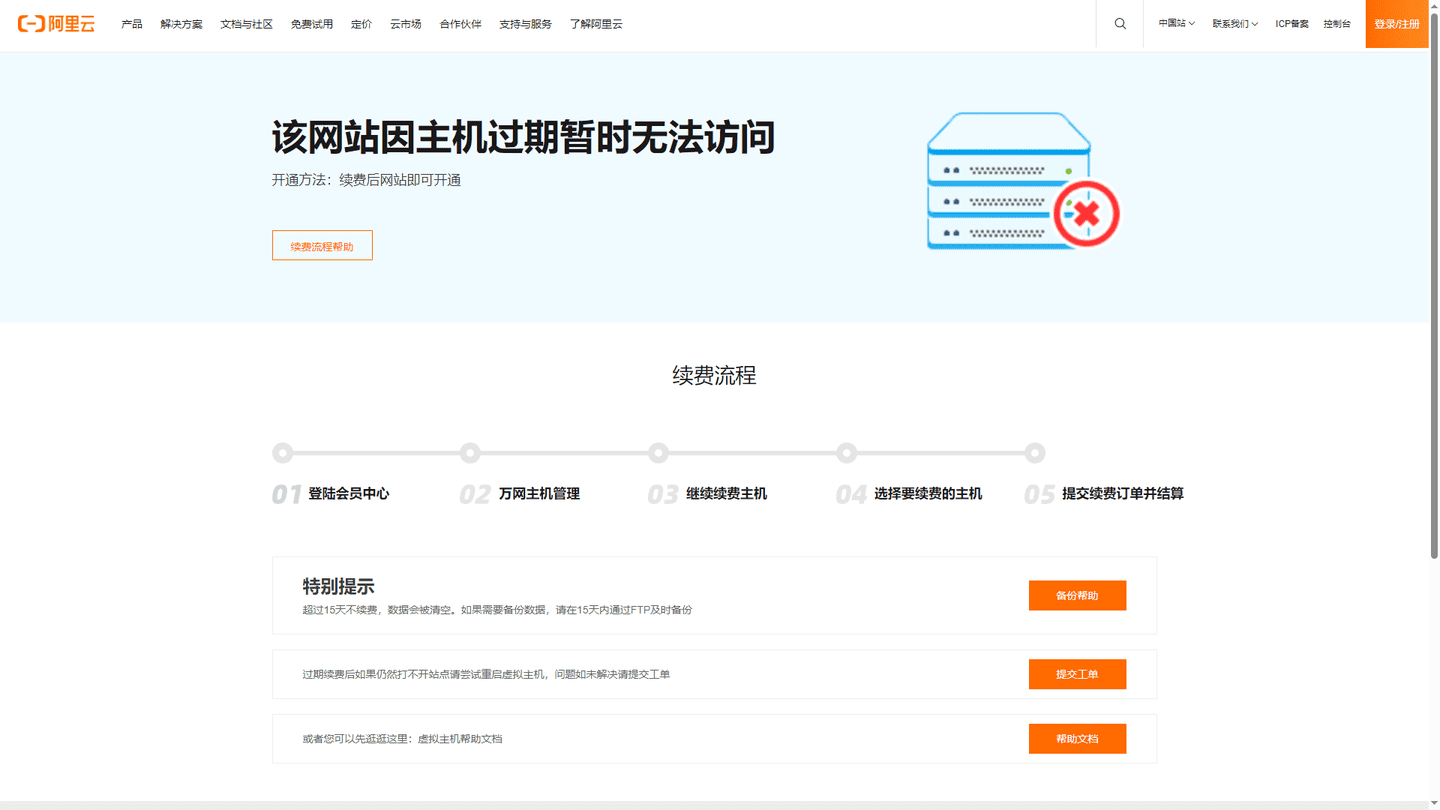
Task: Open the 免费试用 menu item
Action: (312, 24)
